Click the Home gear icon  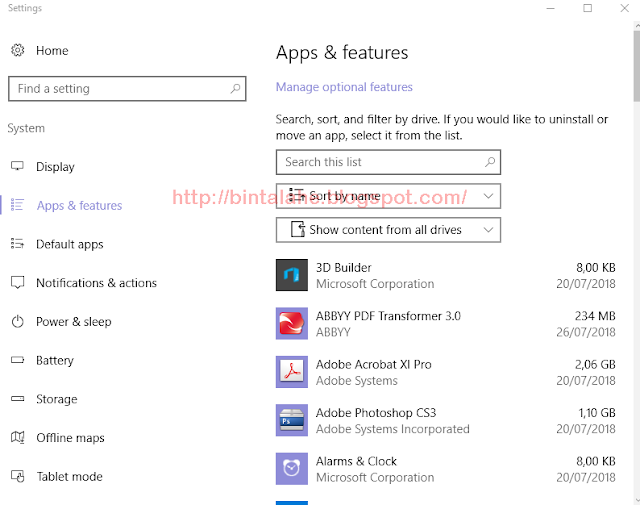pyautogui.click(x=18, y=50)
